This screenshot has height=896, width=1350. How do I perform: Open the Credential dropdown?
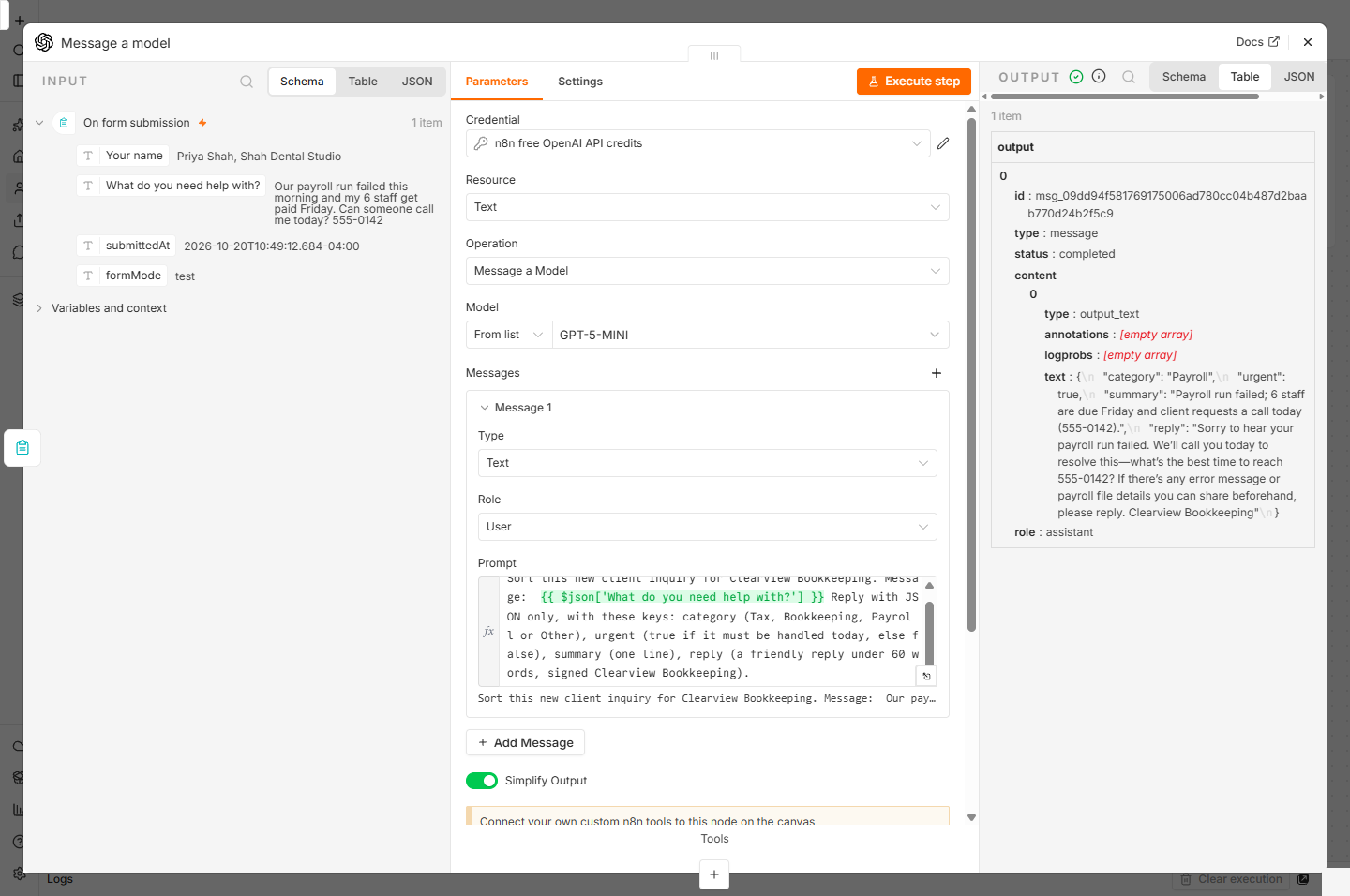698,143
